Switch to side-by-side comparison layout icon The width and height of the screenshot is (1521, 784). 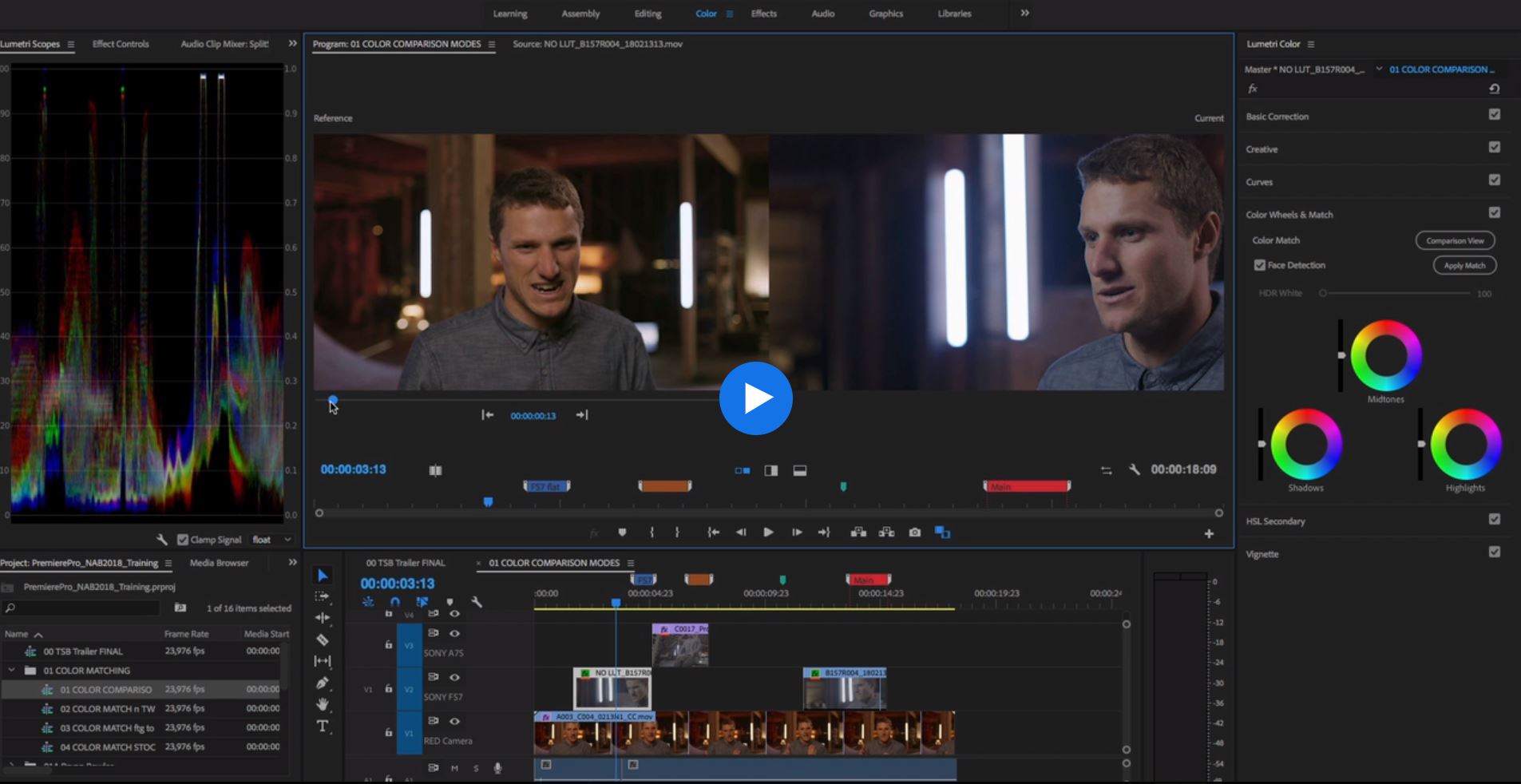point(743,470)
